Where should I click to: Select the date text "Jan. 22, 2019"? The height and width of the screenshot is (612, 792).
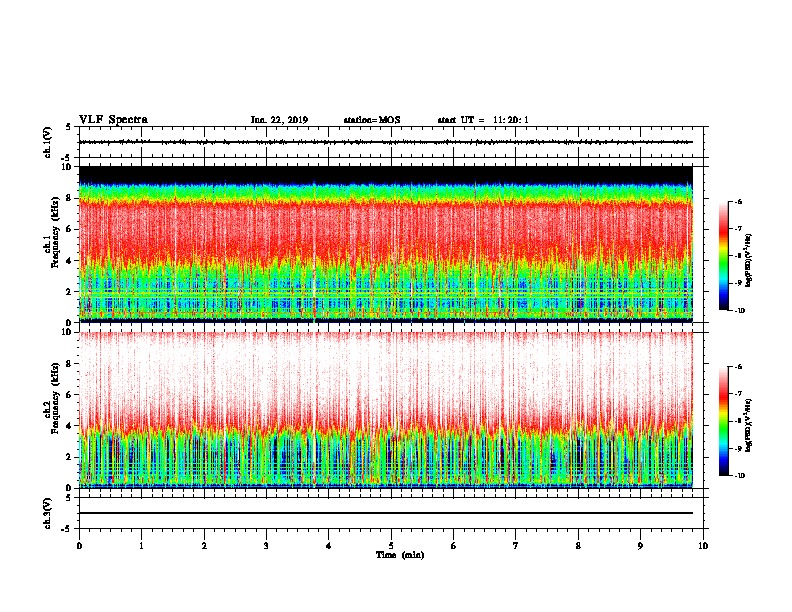click(279, 120)
